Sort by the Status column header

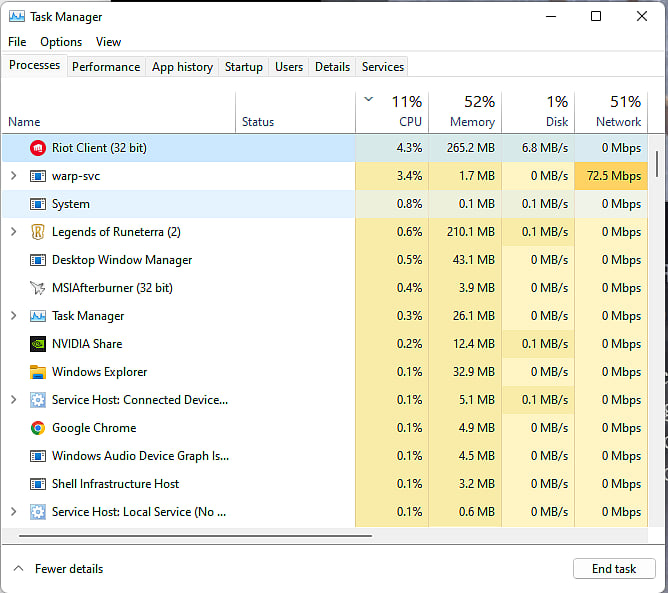[295, 112]
